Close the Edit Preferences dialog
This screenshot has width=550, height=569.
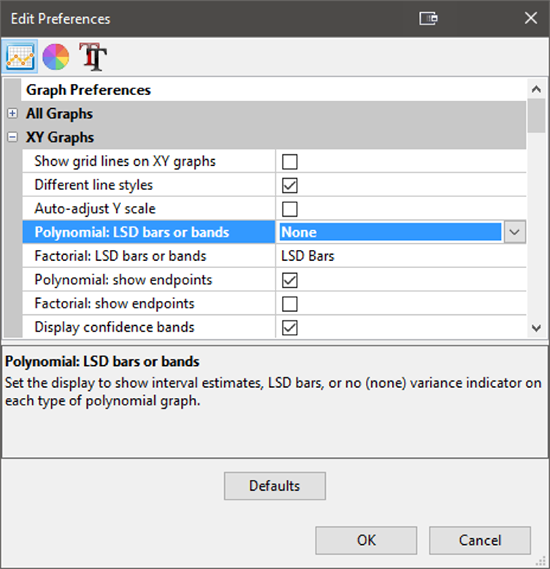point(530,18)
